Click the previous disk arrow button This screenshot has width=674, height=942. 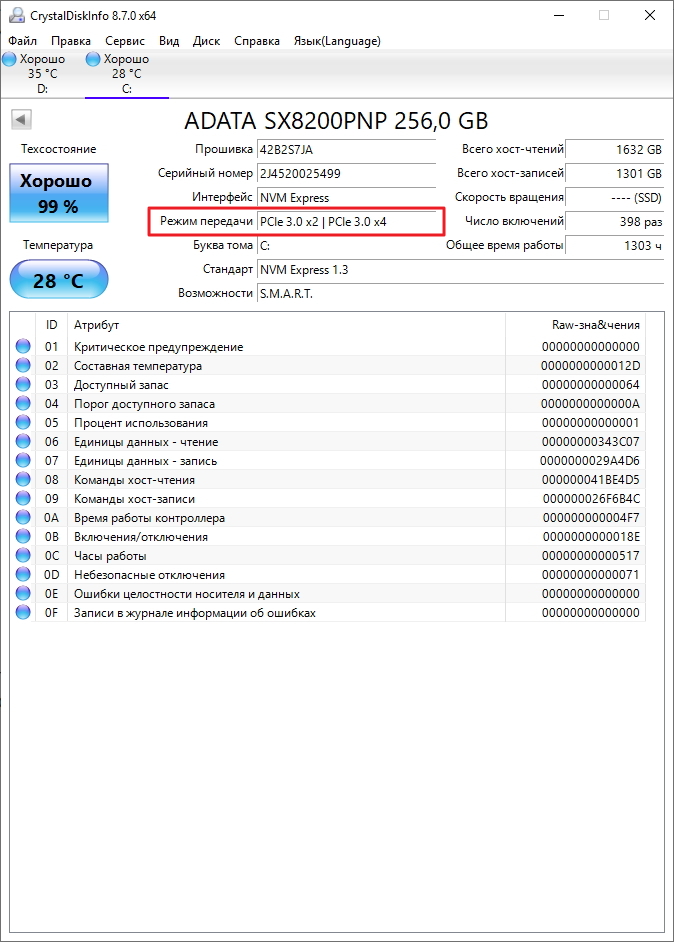tap(21, 119)
